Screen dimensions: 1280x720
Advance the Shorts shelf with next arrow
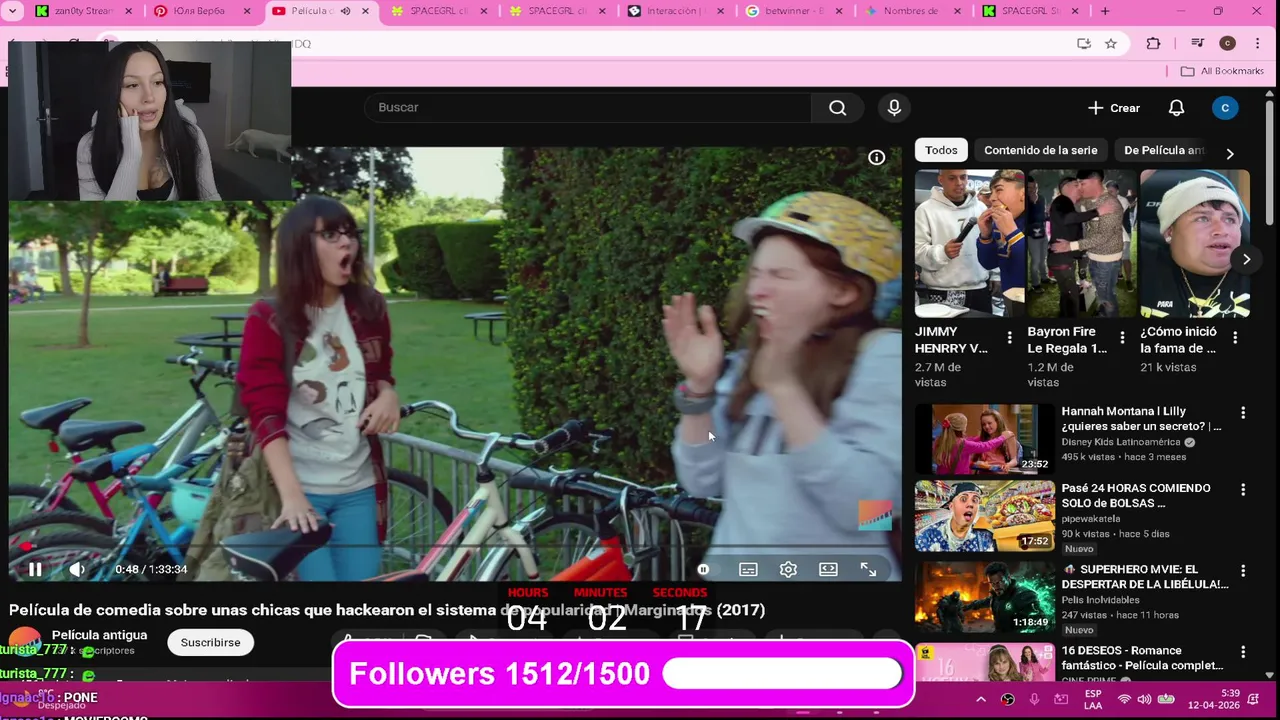[1246, 259]
